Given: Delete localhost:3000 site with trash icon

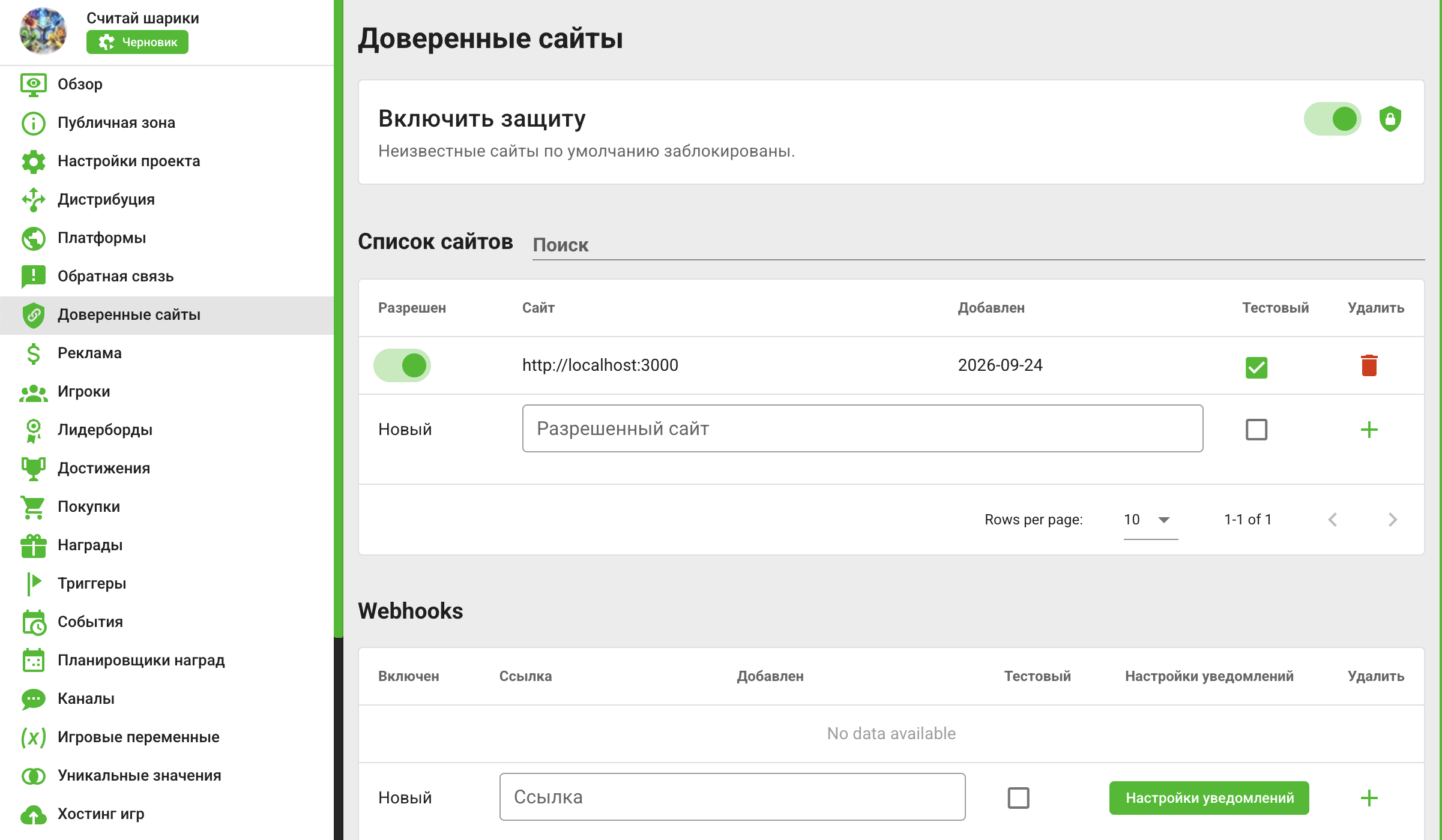Looking at the screenshot, I should pos(1369,365).
